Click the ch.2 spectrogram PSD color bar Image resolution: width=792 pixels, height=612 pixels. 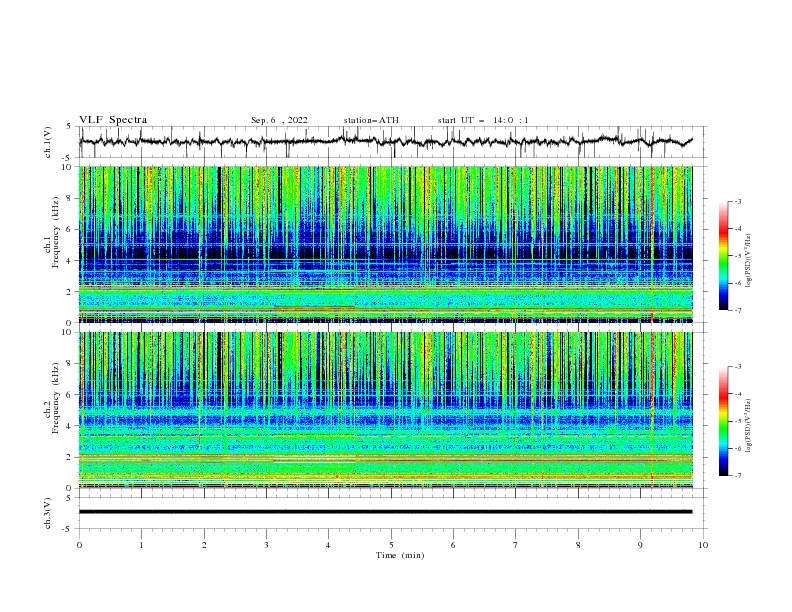724,421
